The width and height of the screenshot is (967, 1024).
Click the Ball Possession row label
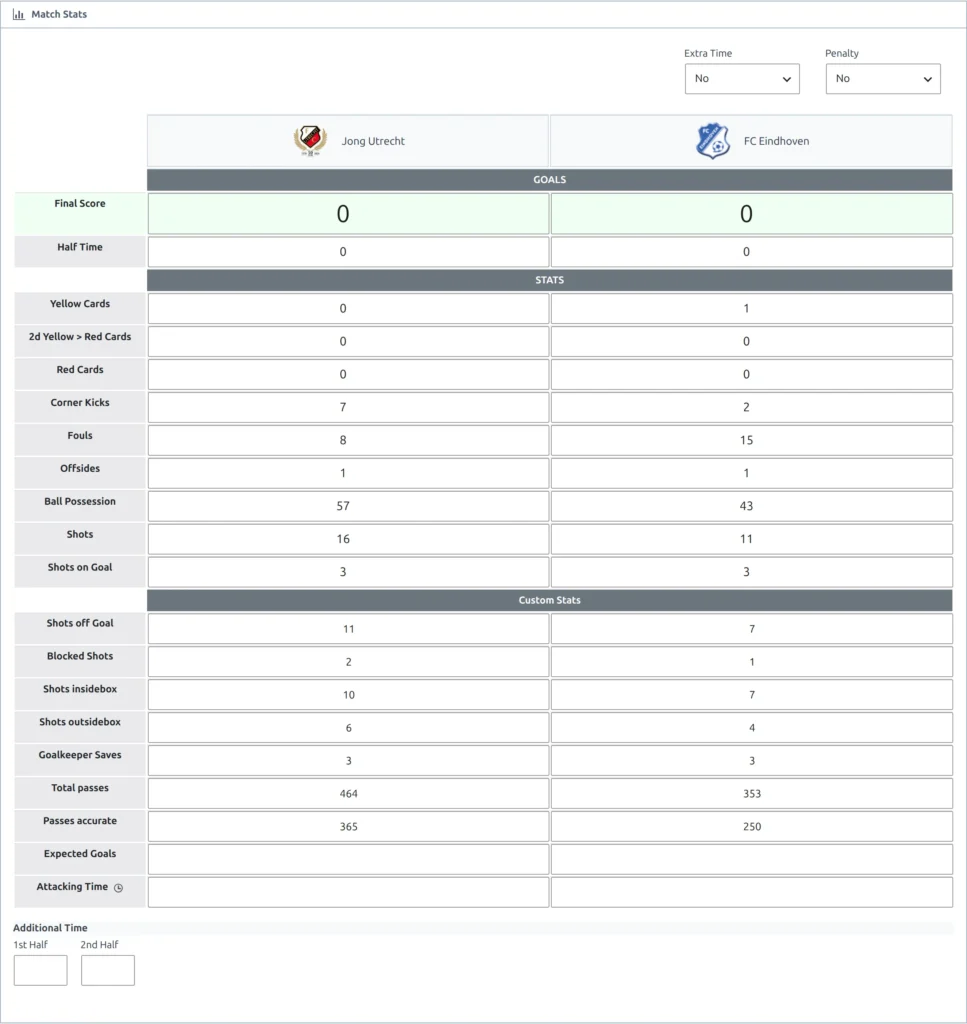coord(80,502)
